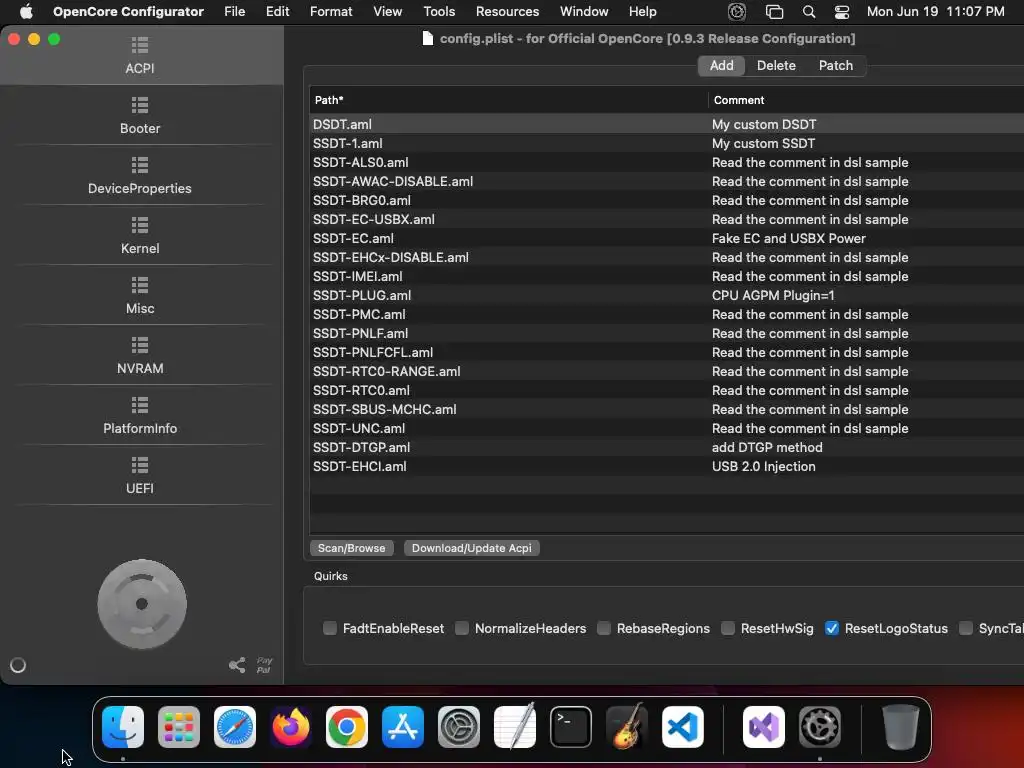Sort by the Comment column header

[866, 100]
